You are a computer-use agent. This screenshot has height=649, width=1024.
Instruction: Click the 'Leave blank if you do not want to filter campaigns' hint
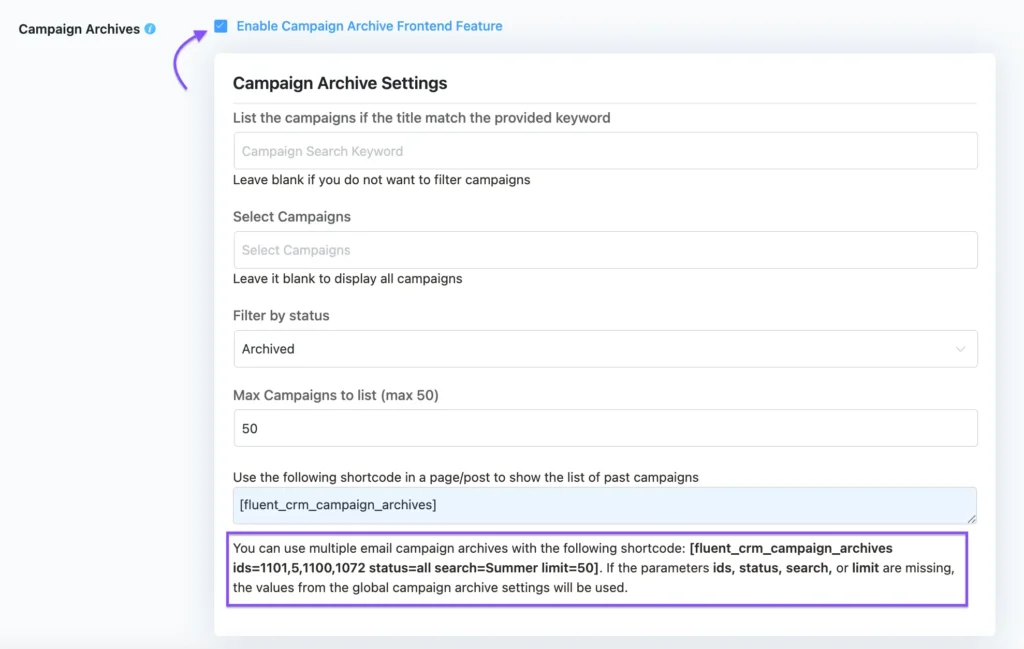click(381, 180)
